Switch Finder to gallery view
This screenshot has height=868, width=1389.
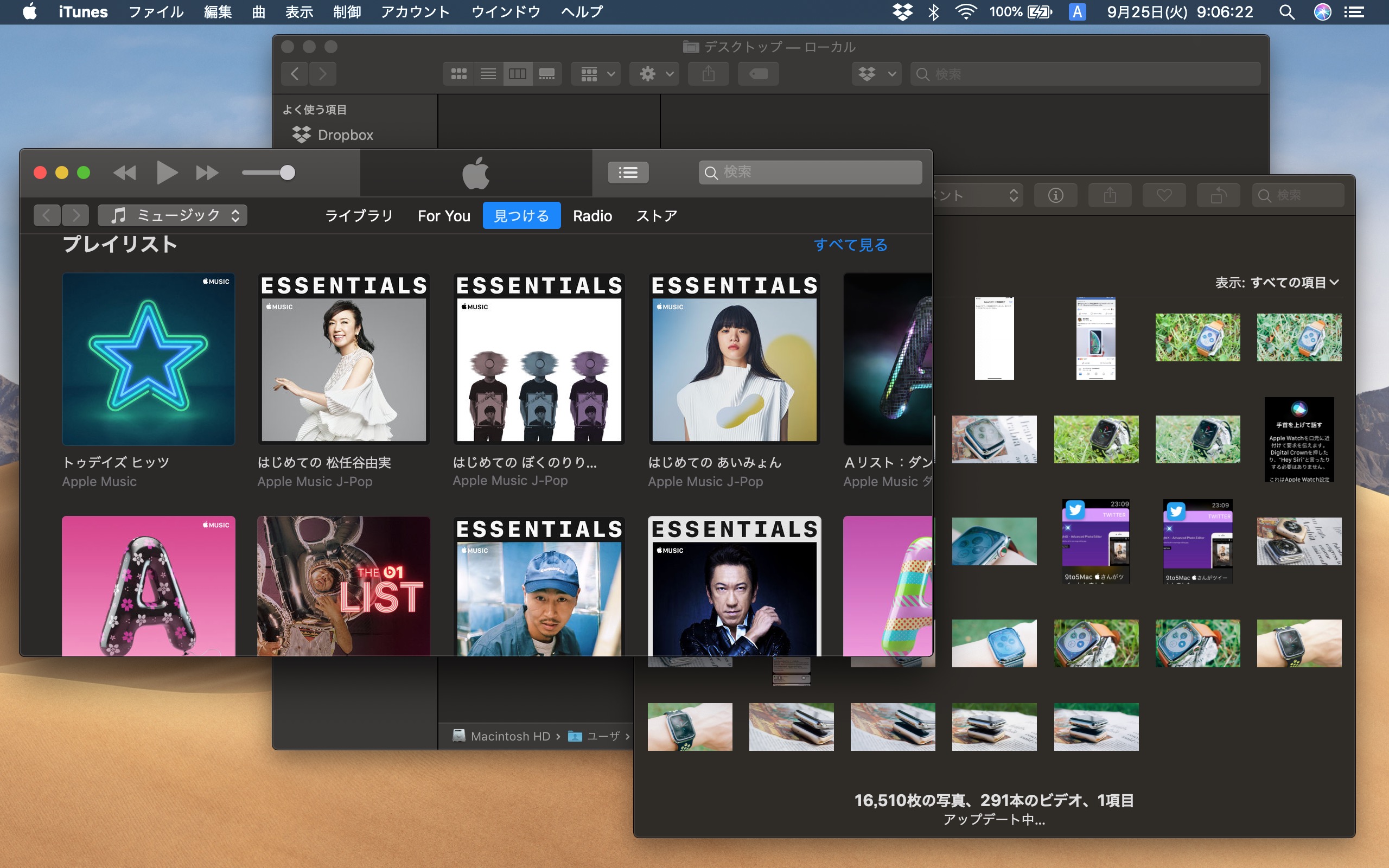coord(547,74)
